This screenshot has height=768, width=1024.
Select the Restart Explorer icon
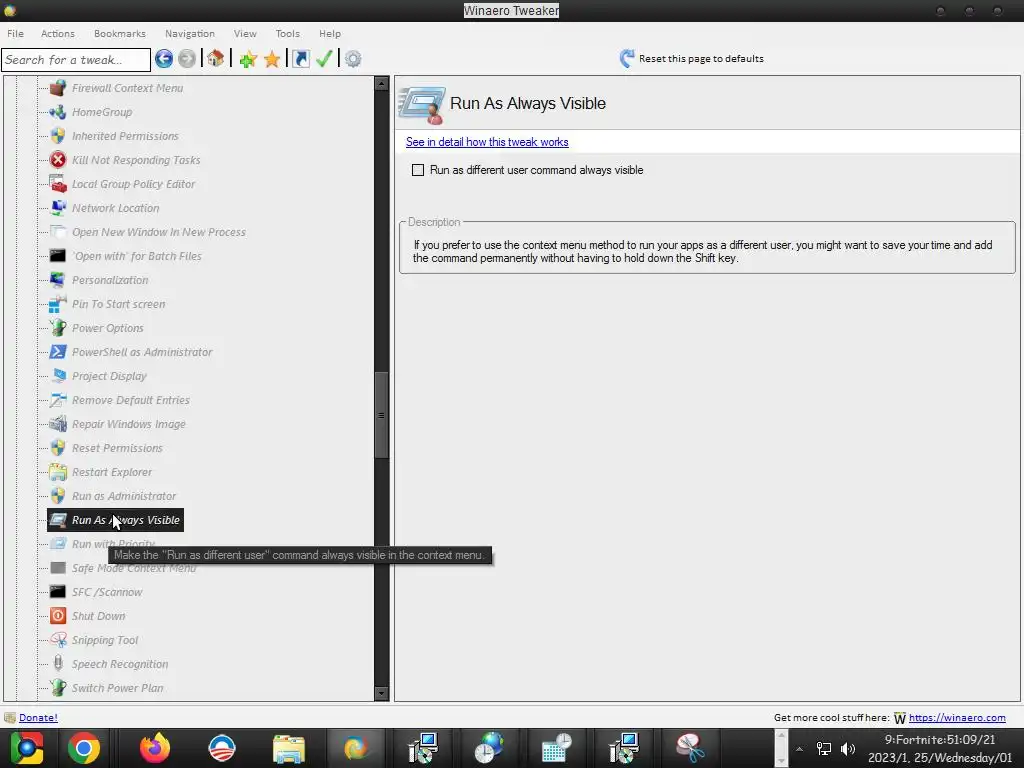(58, 472)
